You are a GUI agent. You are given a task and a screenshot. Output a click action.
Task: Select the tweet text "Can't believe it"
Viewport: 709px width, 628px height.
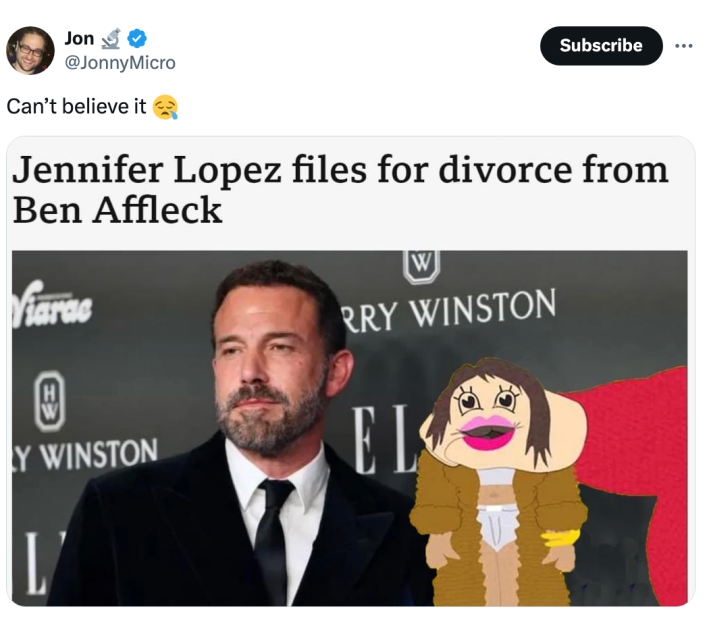point(76,106)
